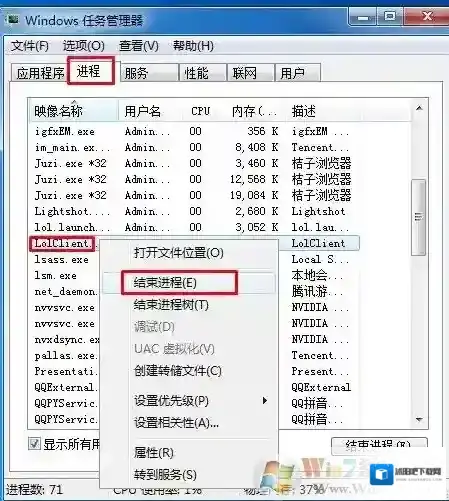Click the process list scrollbar thumb
Image resolution: width=449 pixels, height=501 pixels.
pos(419,217)
